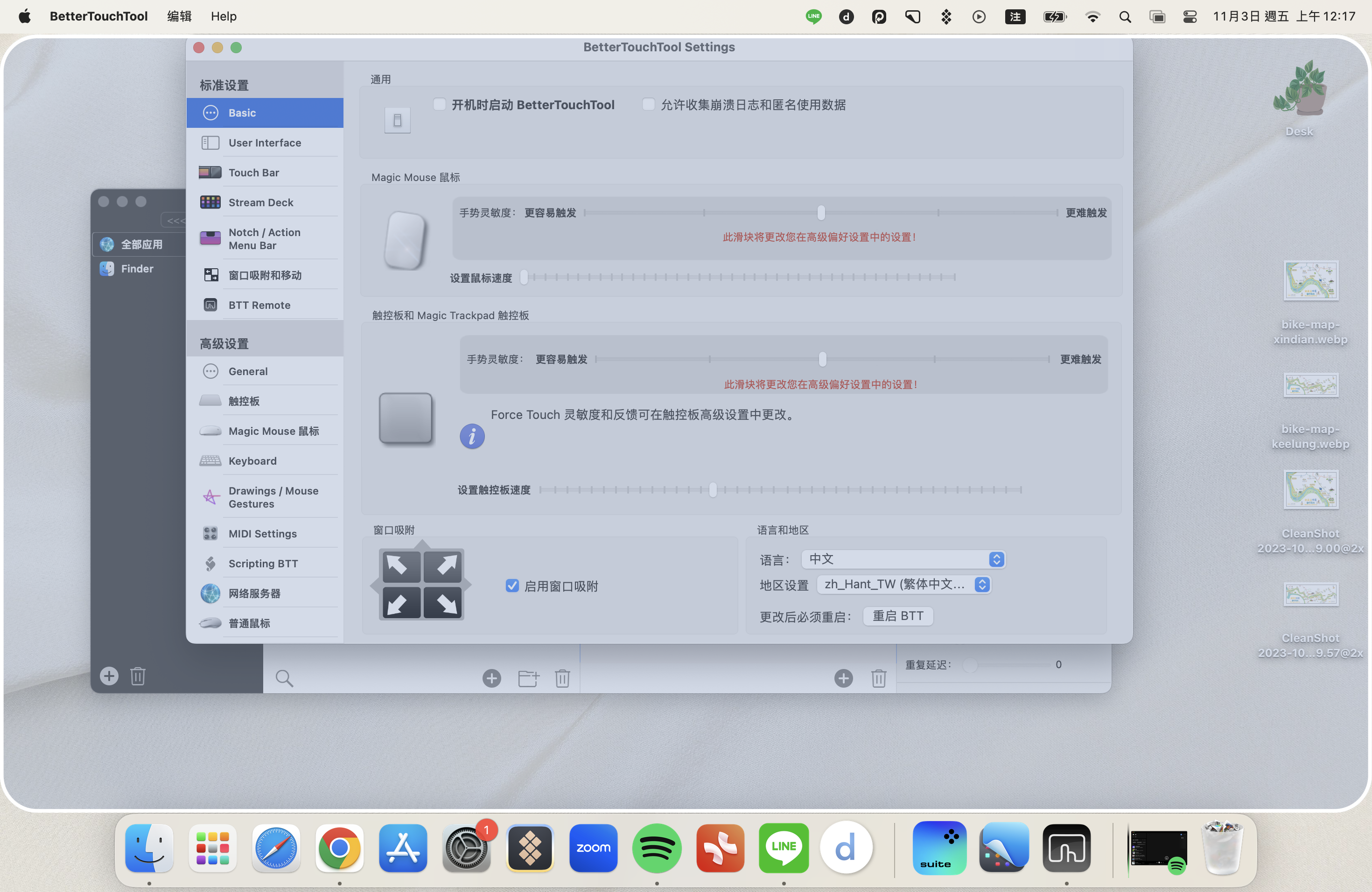This screenshot has width=1372, height=892.
Task: Click the 设置触控板速度 slider handle
Action: (713, 490)
